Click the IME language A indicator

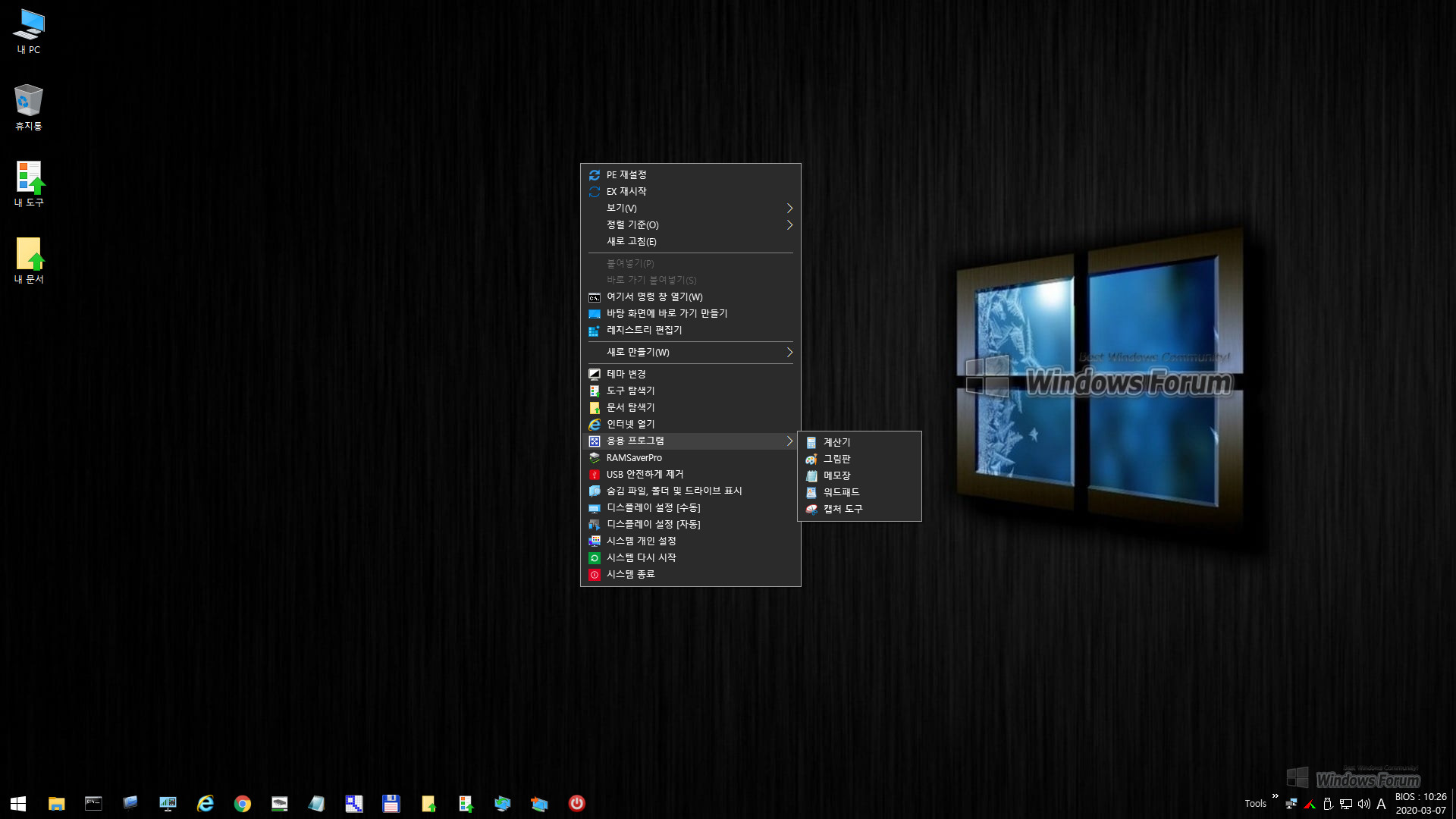click(1382, 804)
